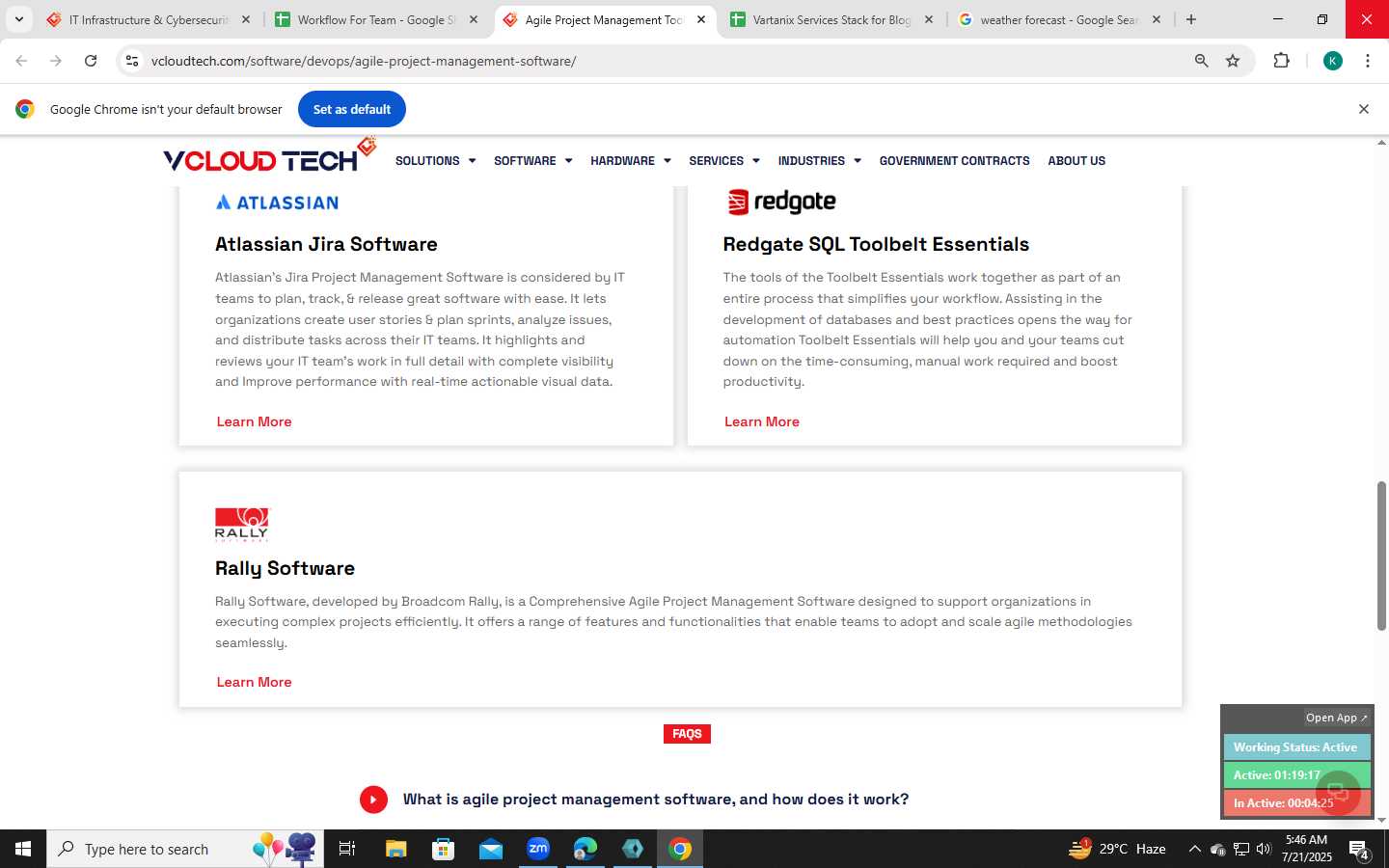Image resolution: width=1389 pixels, height=868 pixels.
Task: Click the Active 01:19:17 timer
Action: click(x=1296, y=774)
